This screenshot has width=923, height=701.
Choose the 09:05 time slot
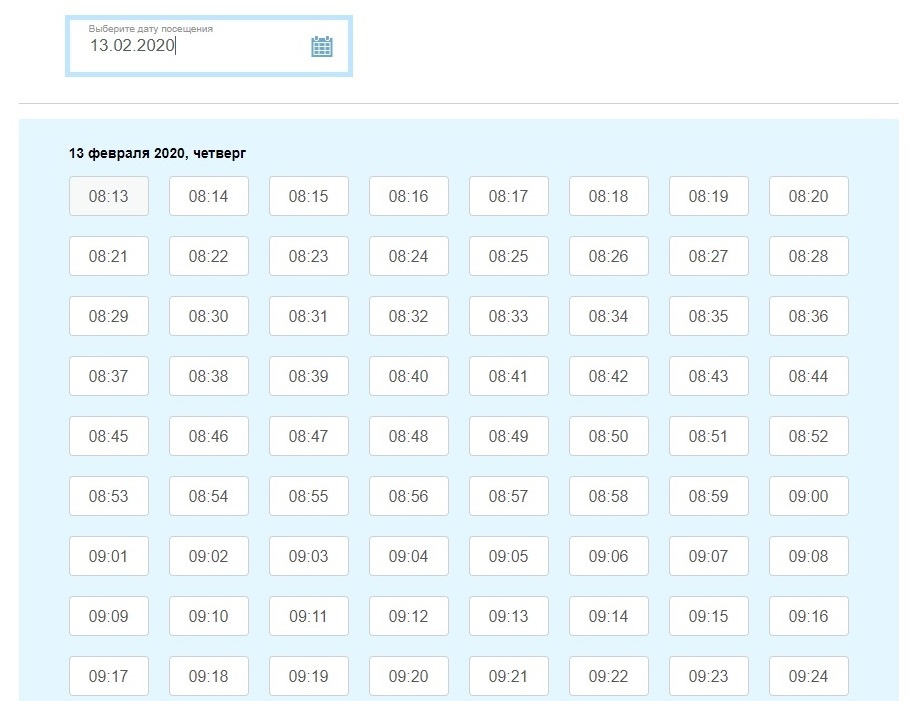509,556
